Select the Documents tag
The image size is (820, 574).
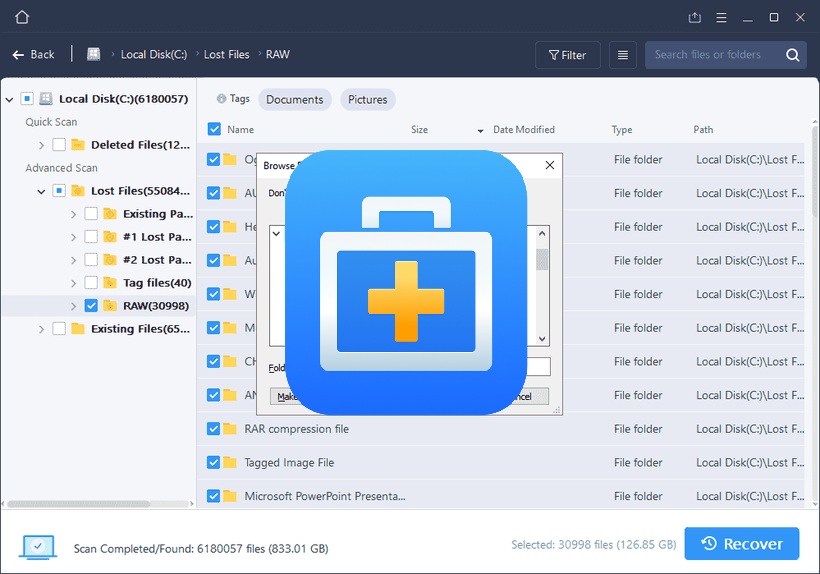[x=294, y=99]
